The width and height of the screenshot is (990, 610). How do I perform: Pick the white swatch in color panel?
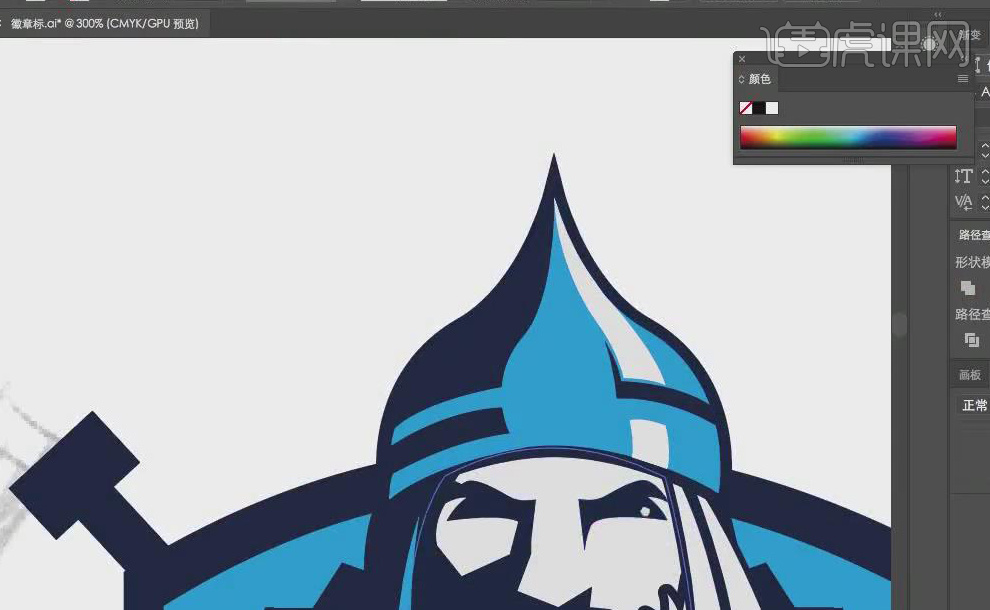click(x=772, y=108)
